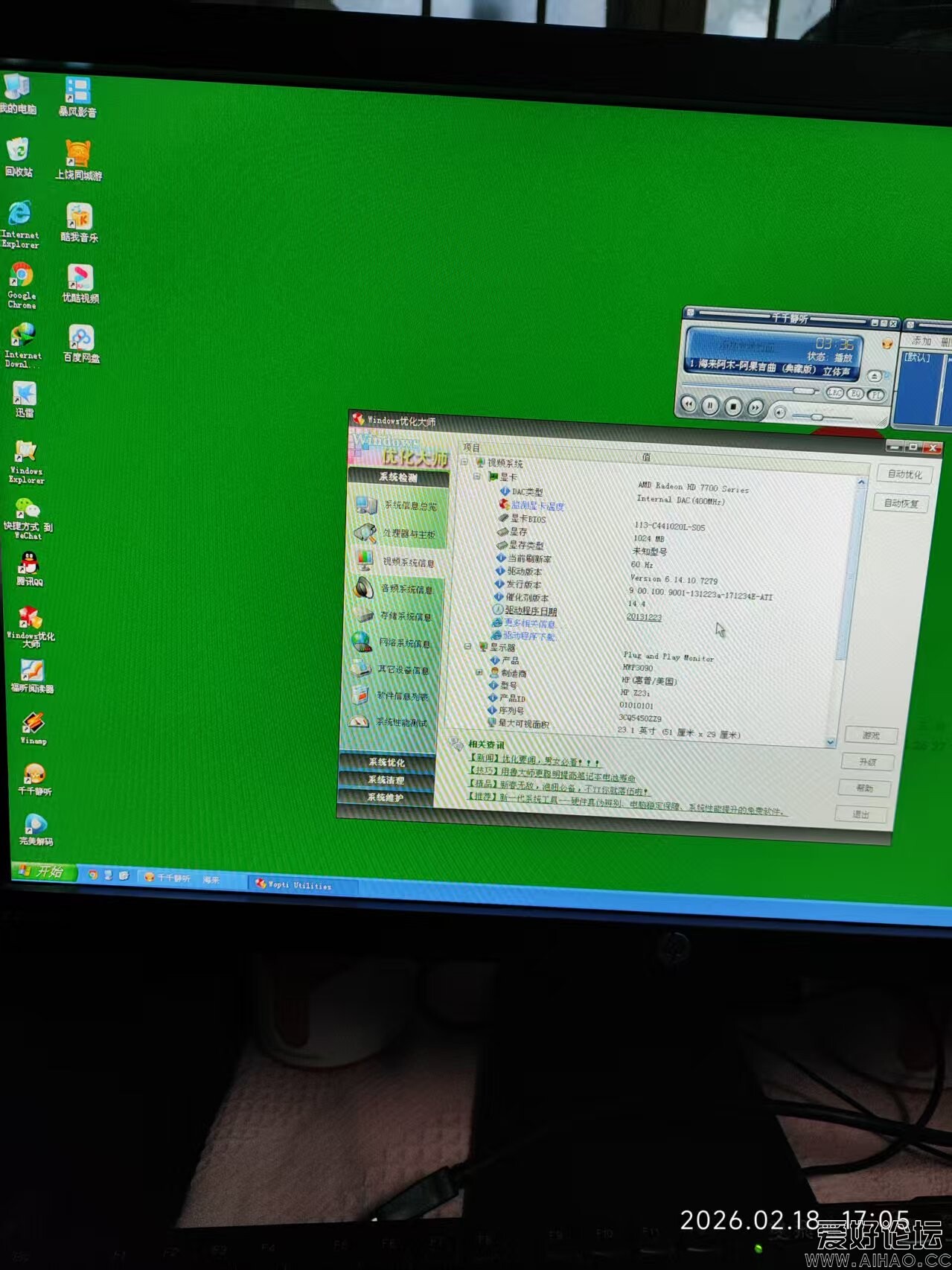Open 福昕阅读器 desktop icon
Screen dimensions: 952x1270
pos(32,677)
